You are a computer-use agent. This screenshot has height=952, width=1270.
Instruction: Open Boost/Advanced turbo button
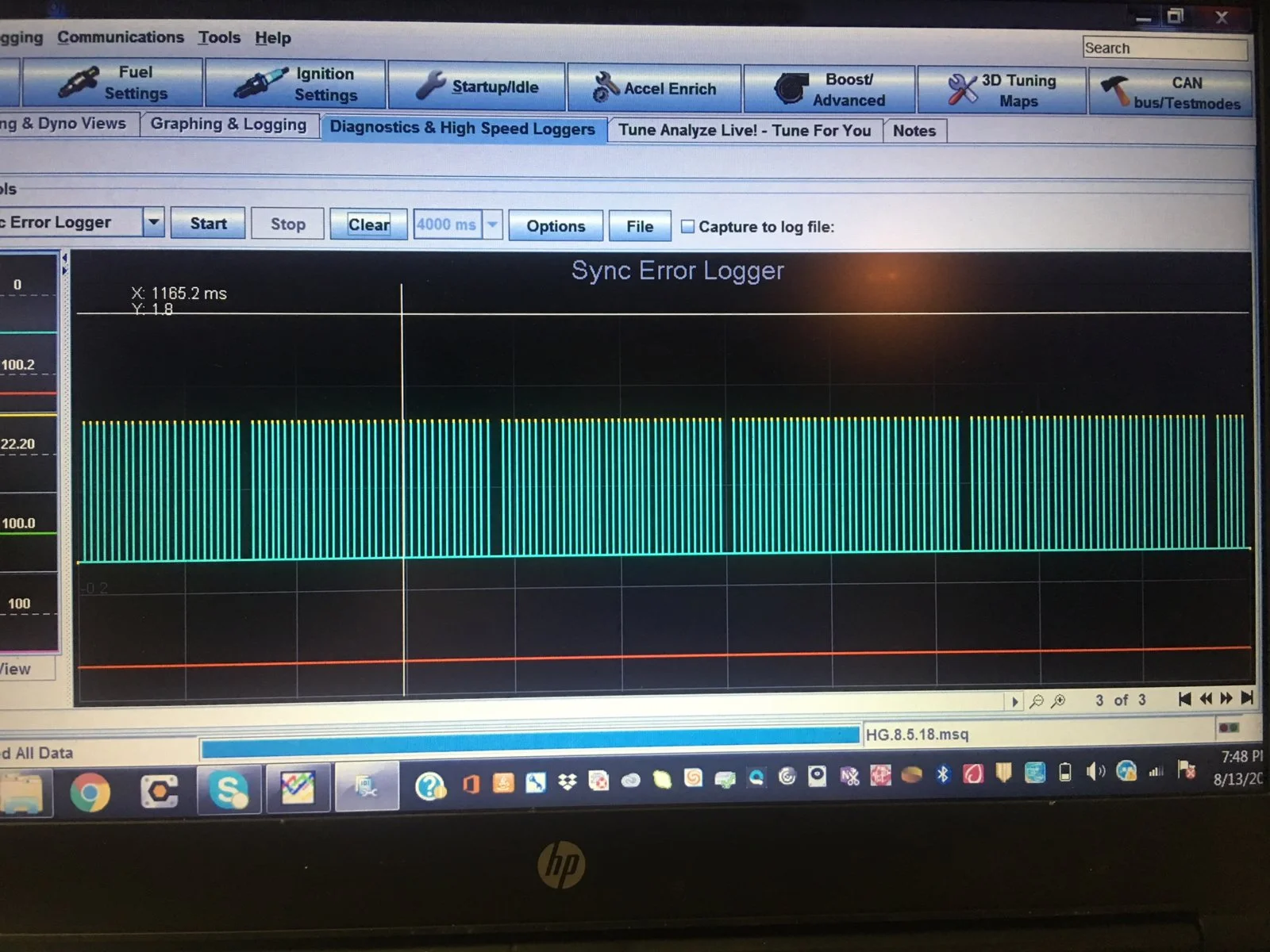[829, 90]
